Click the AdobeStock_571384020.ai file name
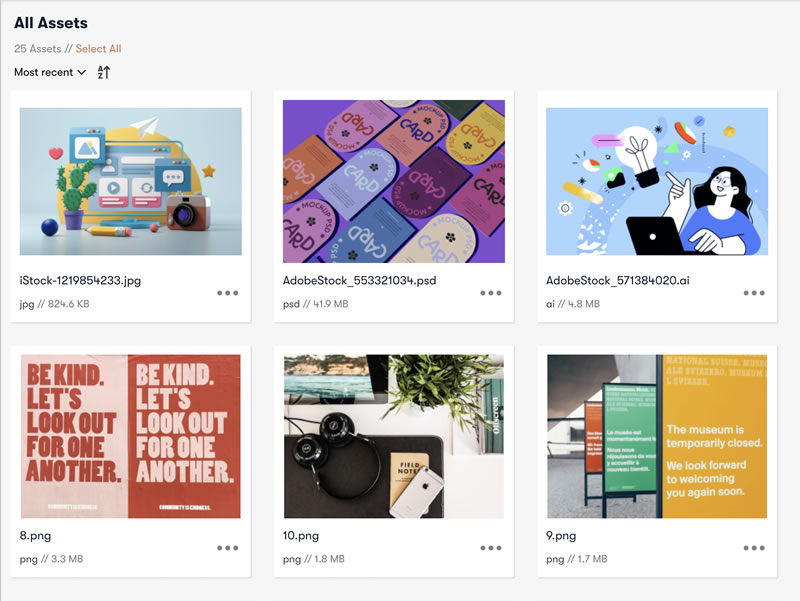Screen dimensions: 800x601 click(x=618, y=281)
